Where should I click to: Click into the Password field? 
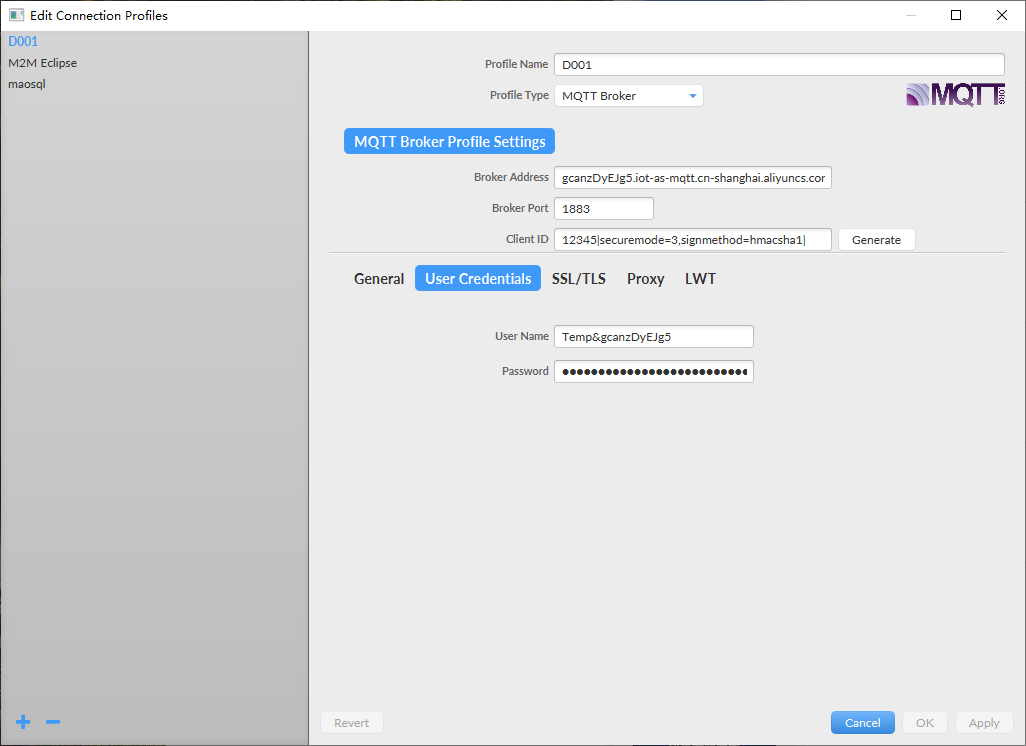pyautogui.click(x=654, y=371)
